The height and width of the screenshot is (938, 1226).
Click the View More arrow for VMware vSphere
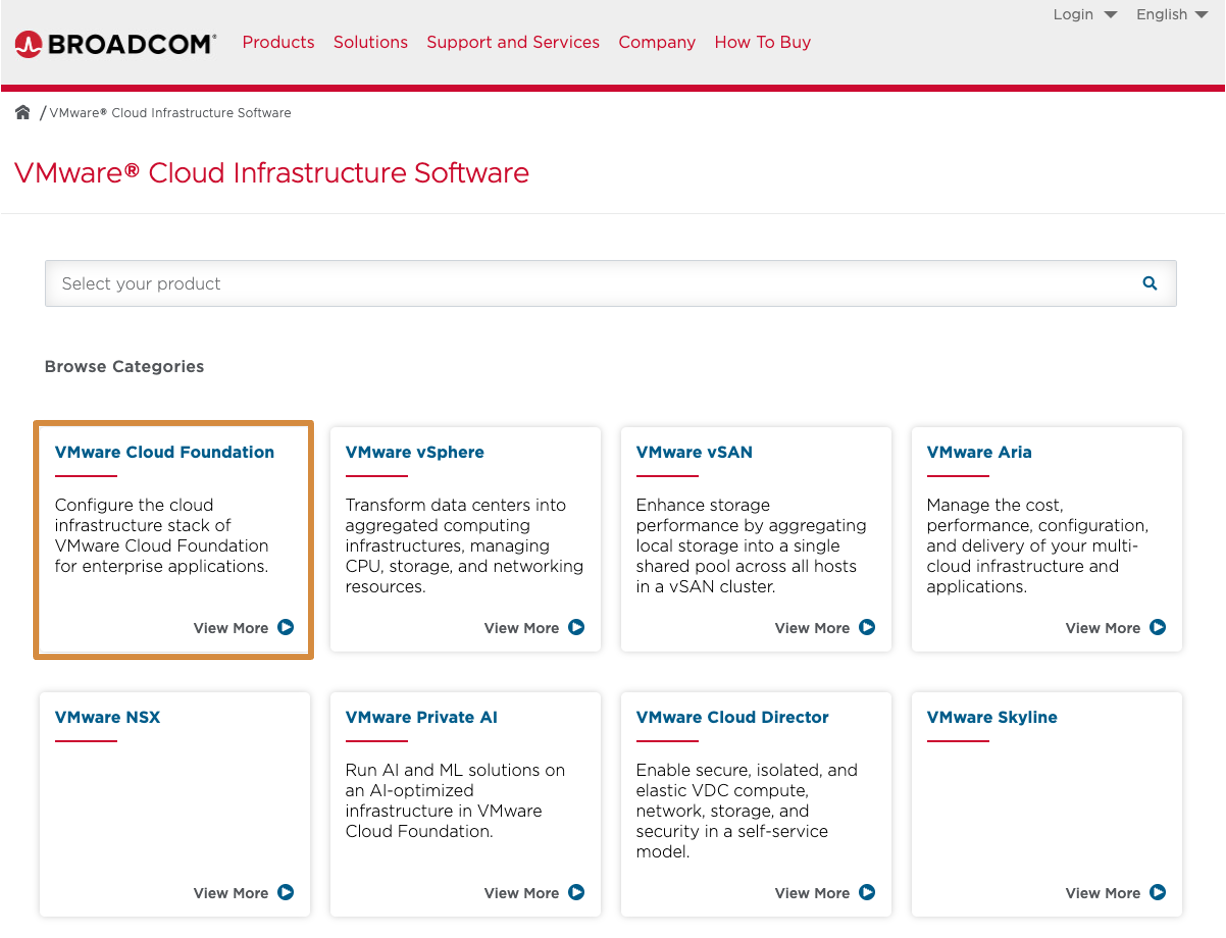tap(577, 628)
